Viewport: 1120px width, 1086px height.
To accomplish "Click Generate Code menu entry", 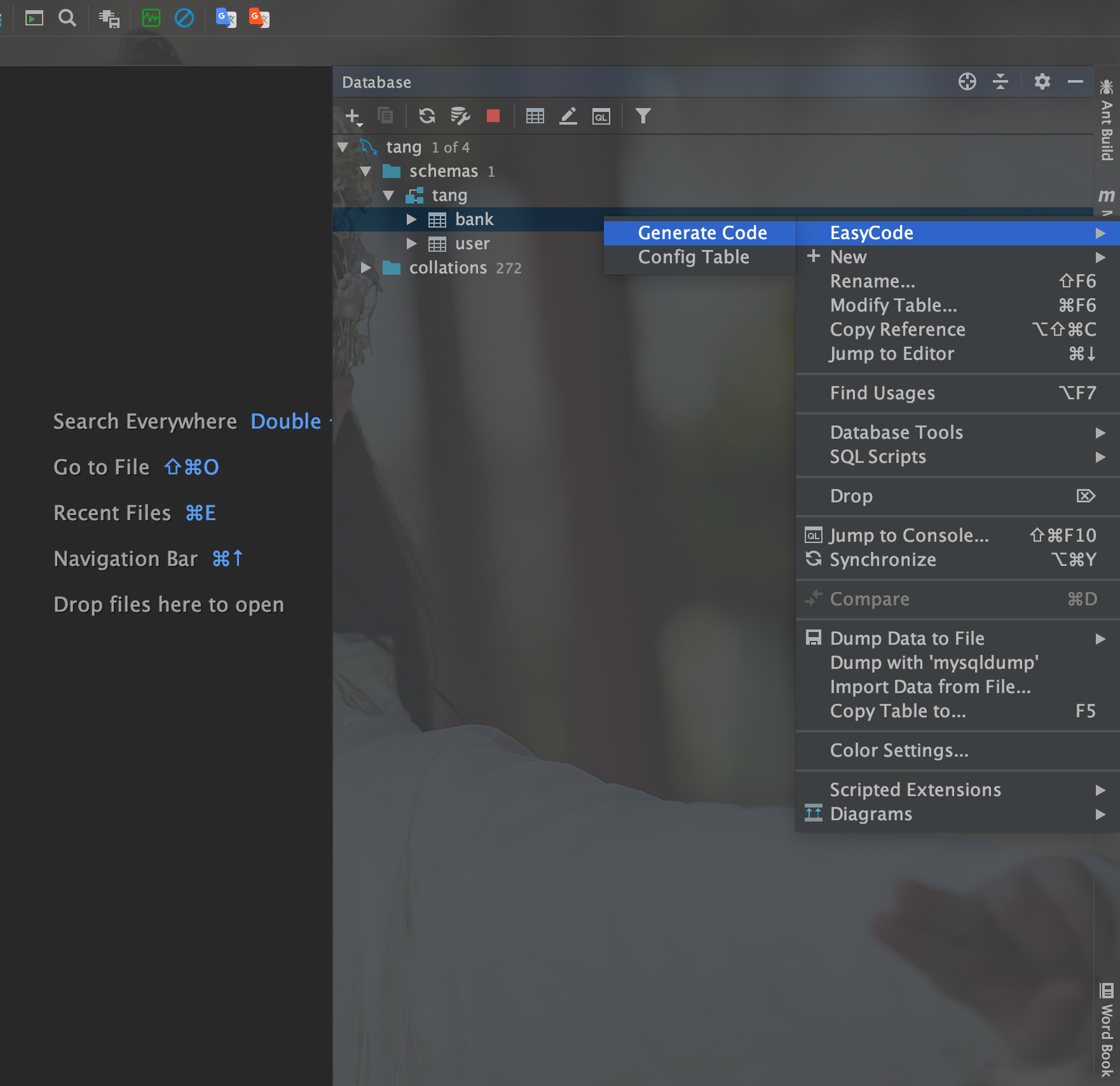I will click(702, 233).
